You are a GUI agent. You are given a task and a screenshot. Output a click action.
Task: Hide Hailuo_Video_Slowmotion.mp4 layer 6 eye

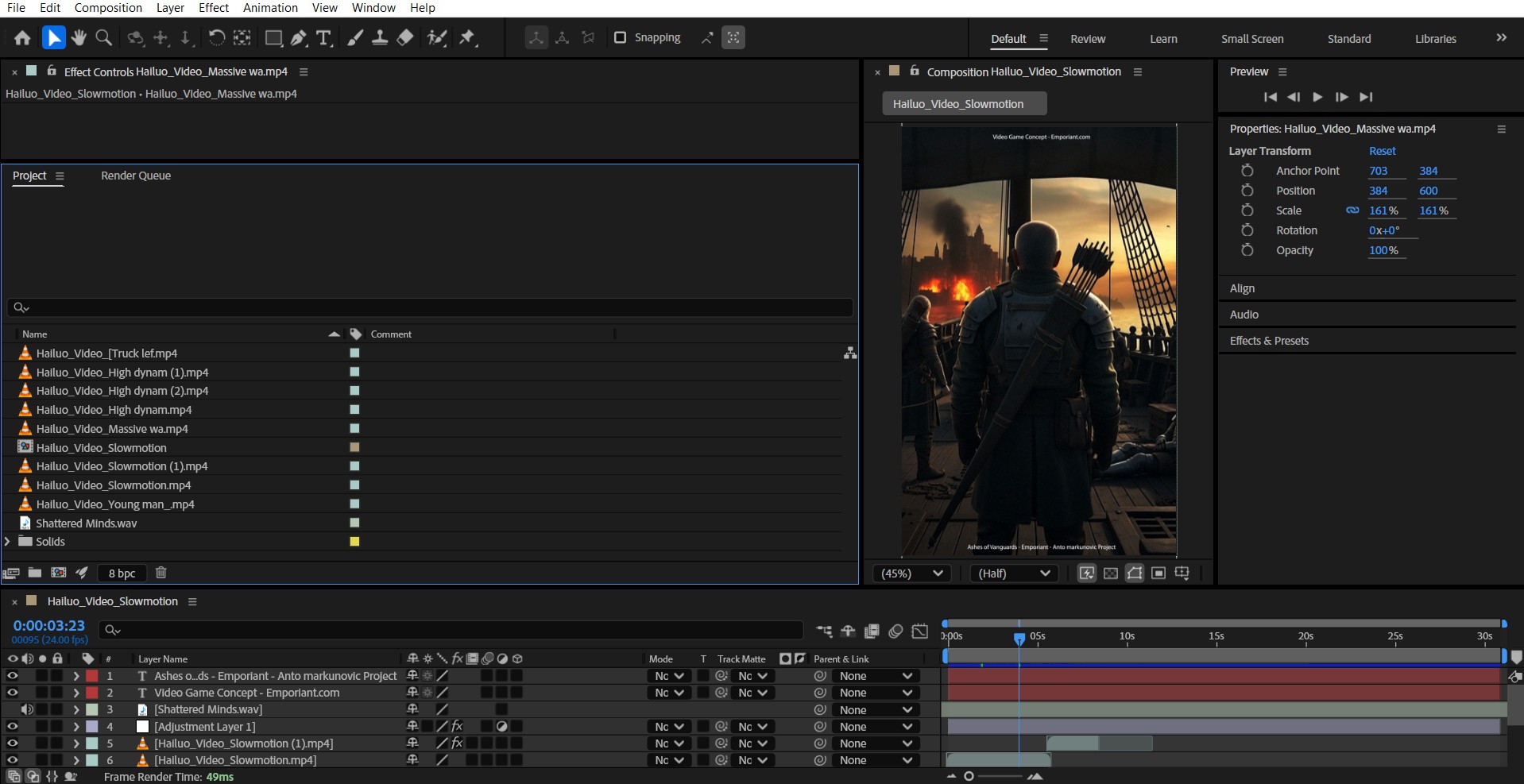12,760
